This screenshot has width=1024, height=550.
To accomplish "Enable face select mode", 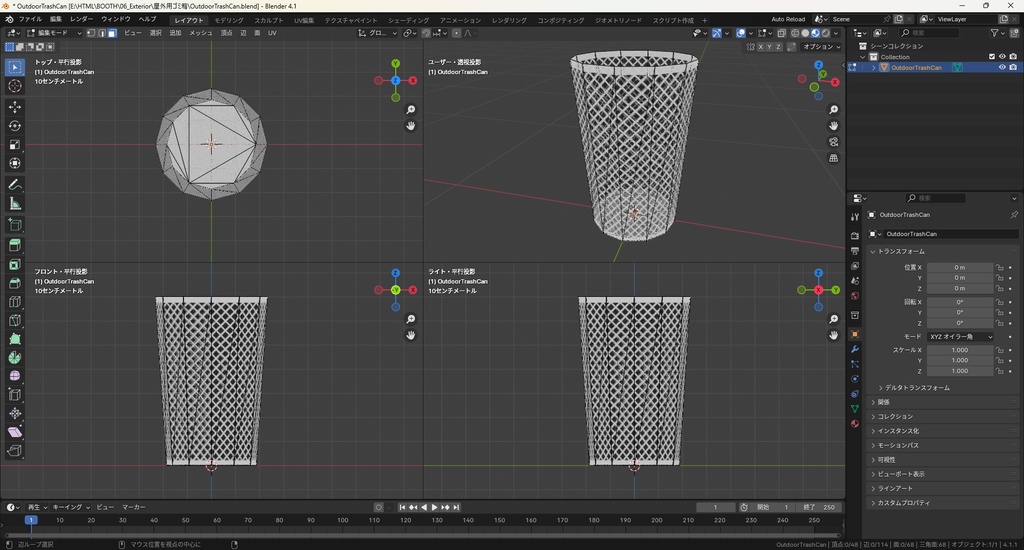I will (112, 33).
